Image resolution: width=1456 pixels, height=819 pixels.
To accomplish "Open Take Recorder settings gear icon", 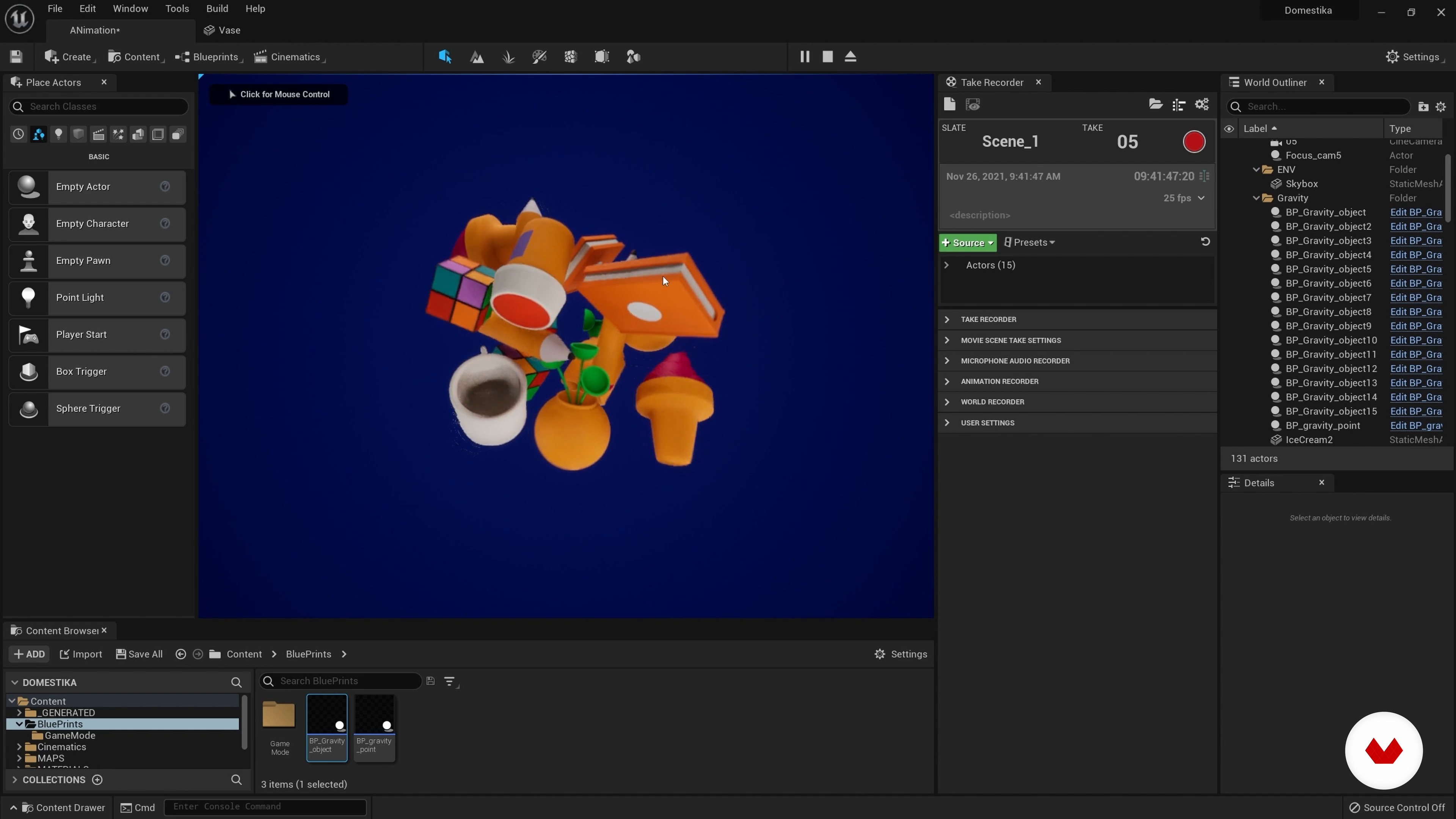I will pyautogui.click(x=1202, y=105).
